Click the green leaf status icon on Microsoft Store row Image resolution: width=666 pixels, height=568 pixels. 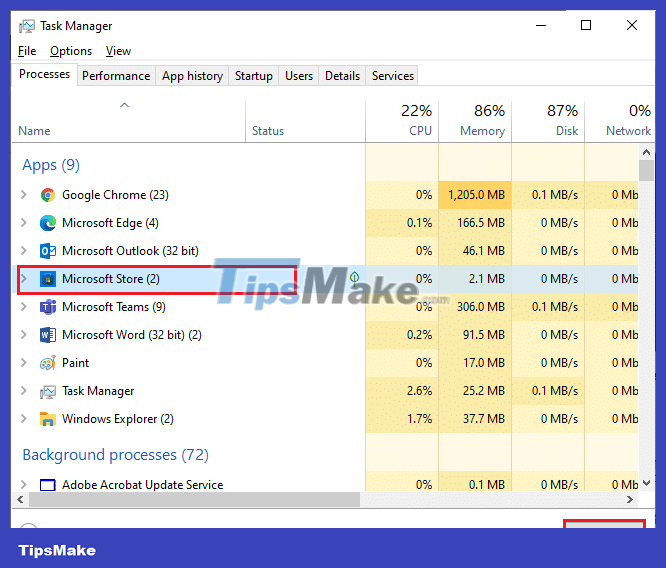point(354,278)
